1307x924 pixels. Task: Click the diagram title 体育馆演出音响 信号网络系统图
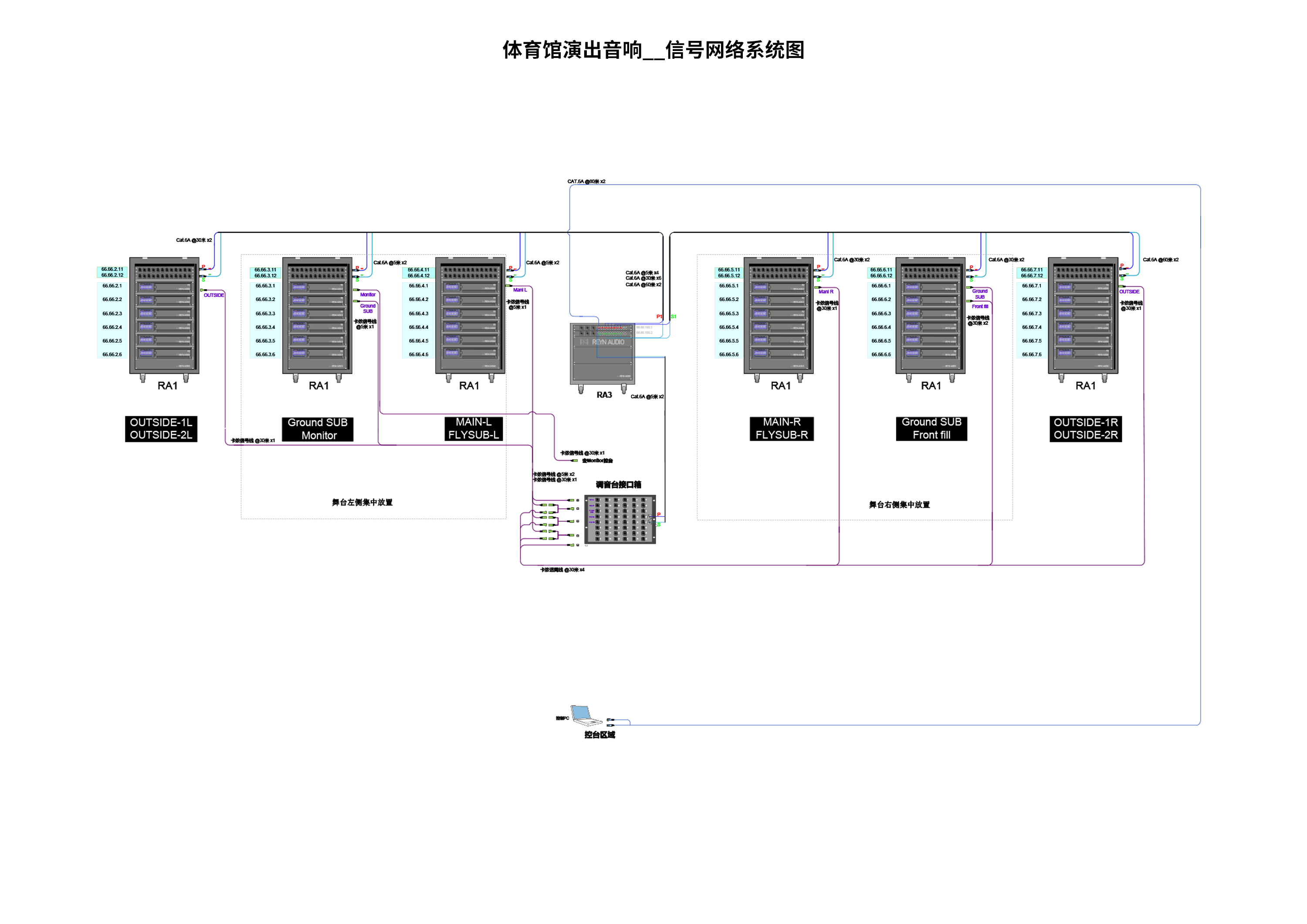pos(653,50)
